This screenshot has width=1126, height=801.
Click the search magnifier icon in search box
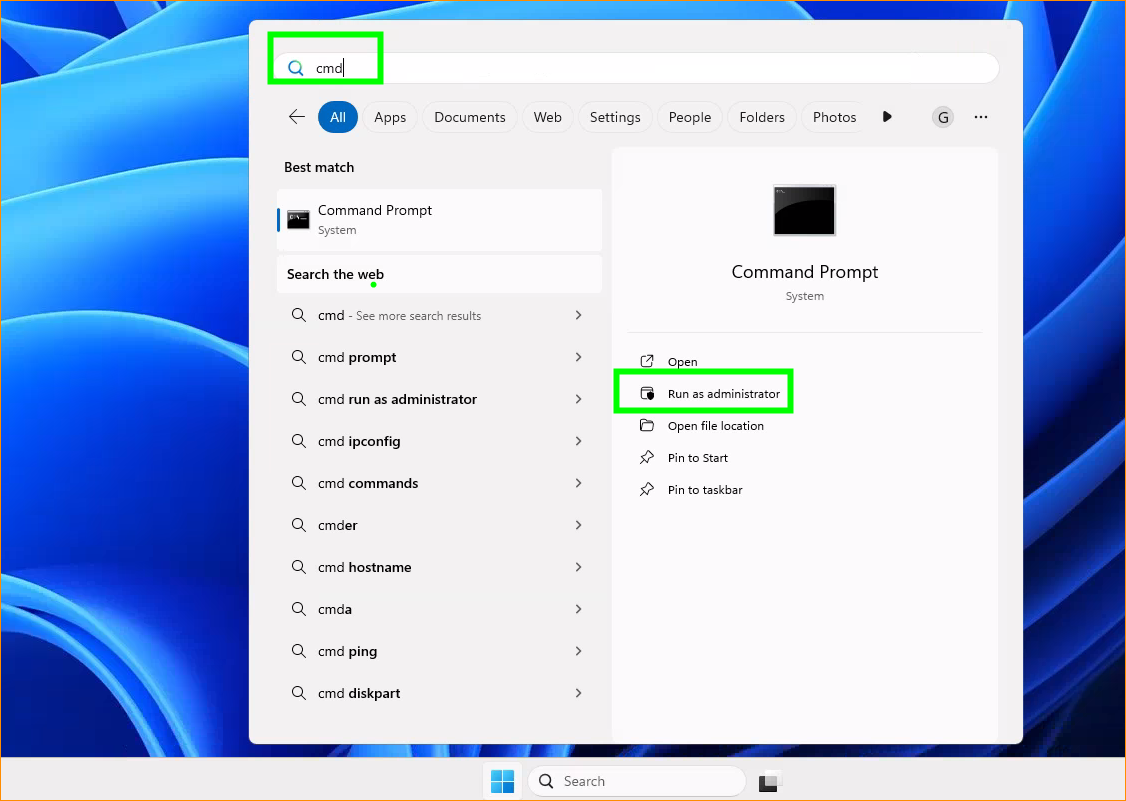(296, 68)
